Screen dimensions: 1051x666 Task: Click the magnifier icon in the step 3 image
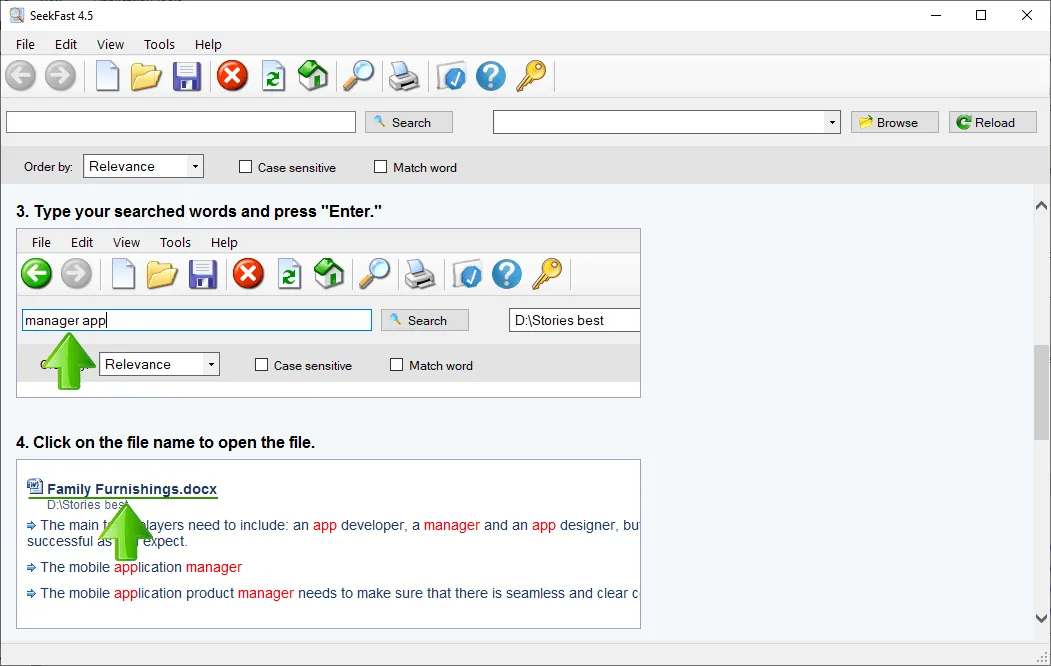pyautogui.click(x=375, y=273)
